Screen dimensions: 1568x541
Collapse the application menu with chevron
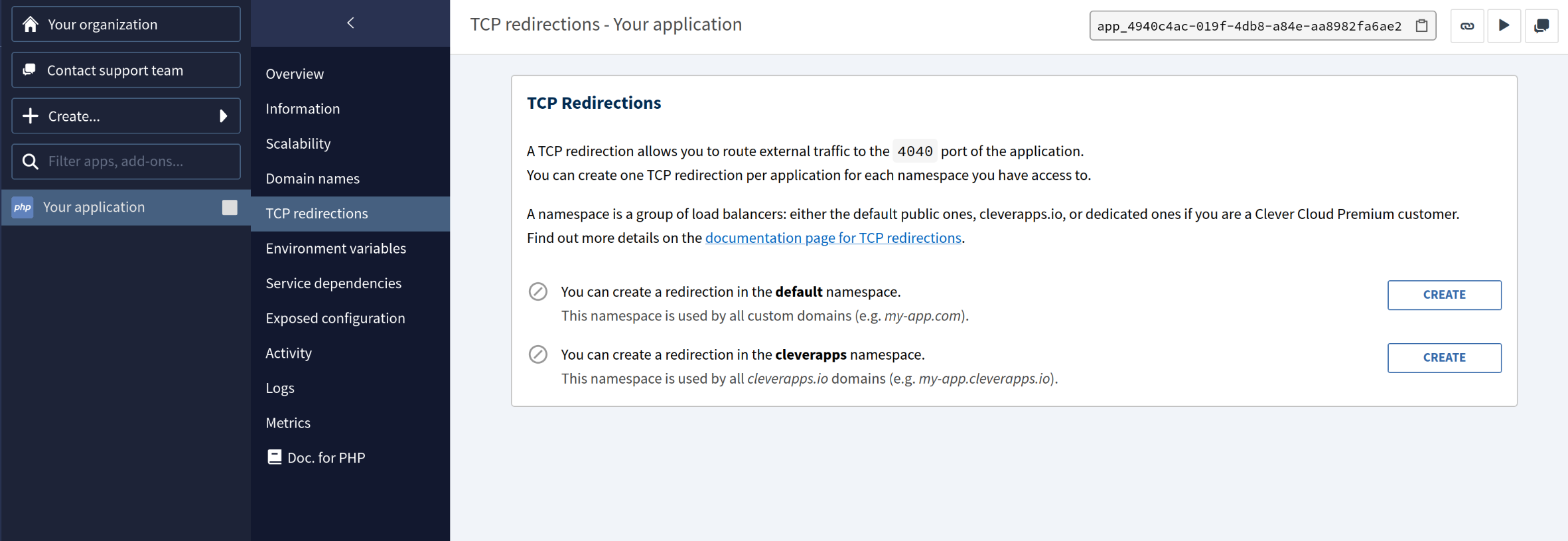[350, 23]
